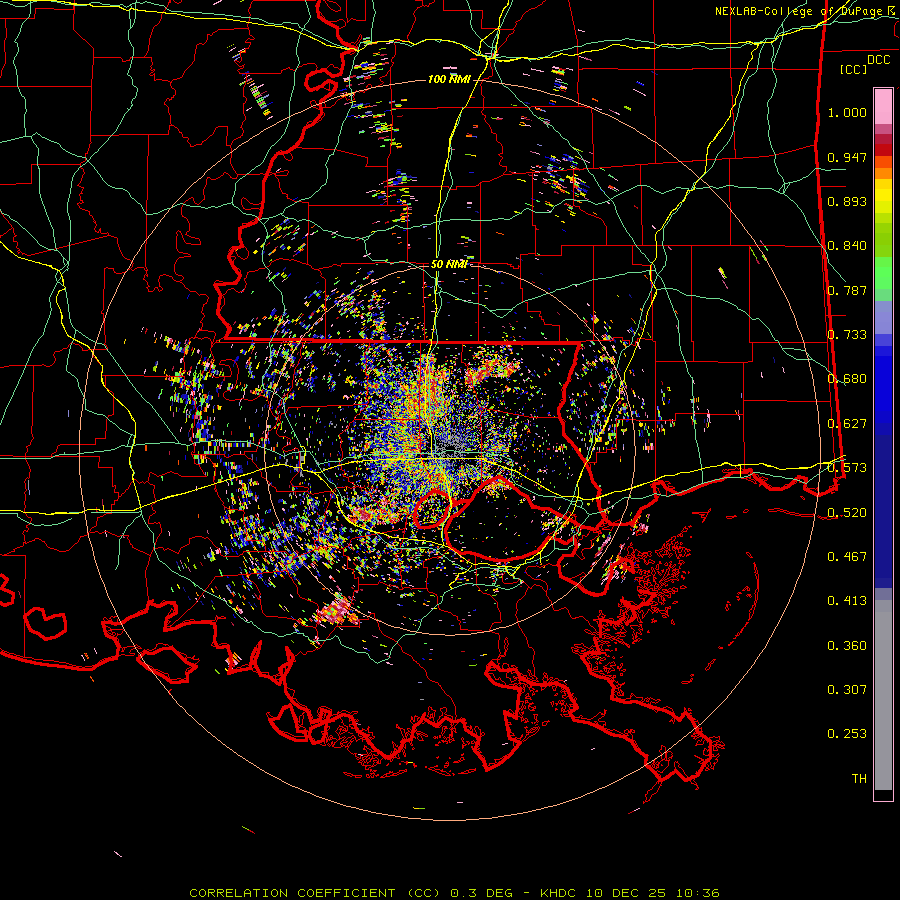This screenshot has width=900, height=900.
Task: Click the 0.3 DEG elevation text
Action: tap(481, 893)
